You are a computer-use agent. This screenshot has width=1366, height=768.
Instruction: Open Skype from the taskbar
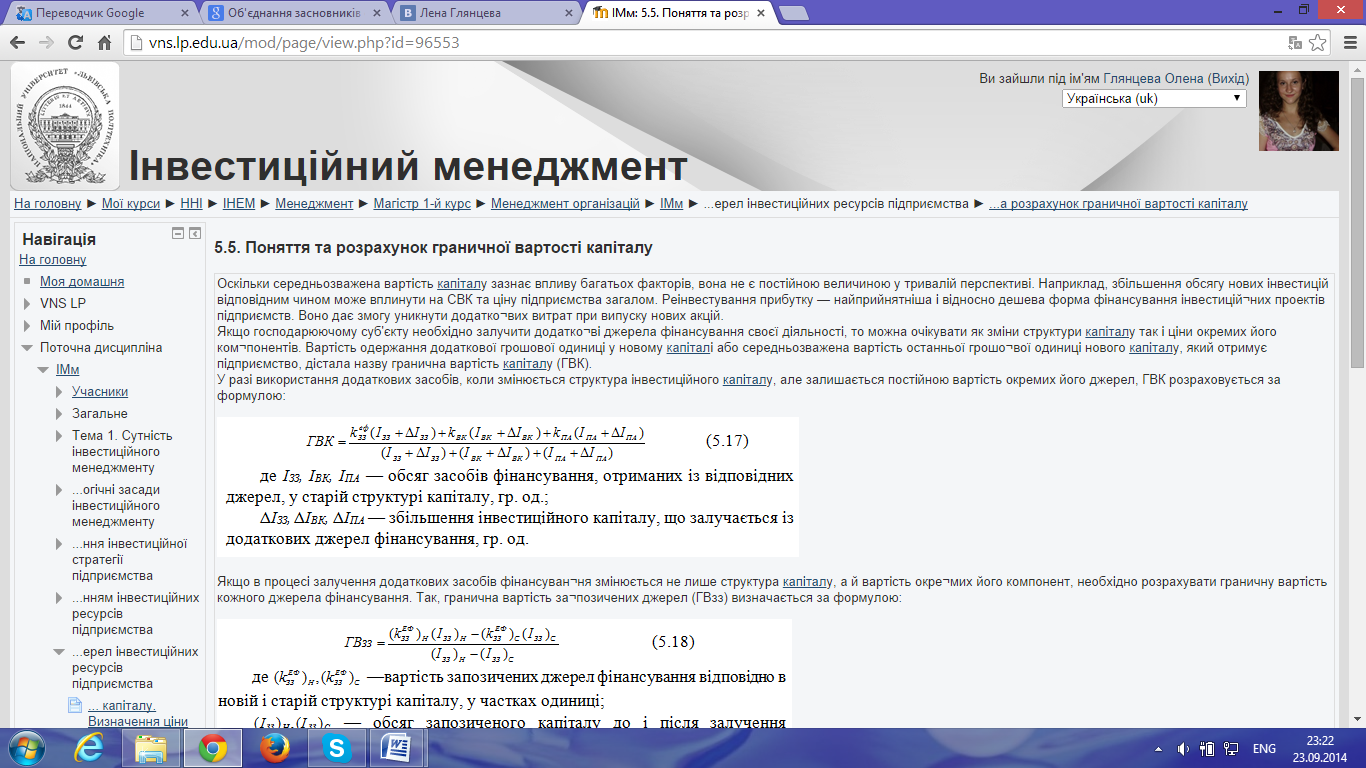tap(337, 747)
